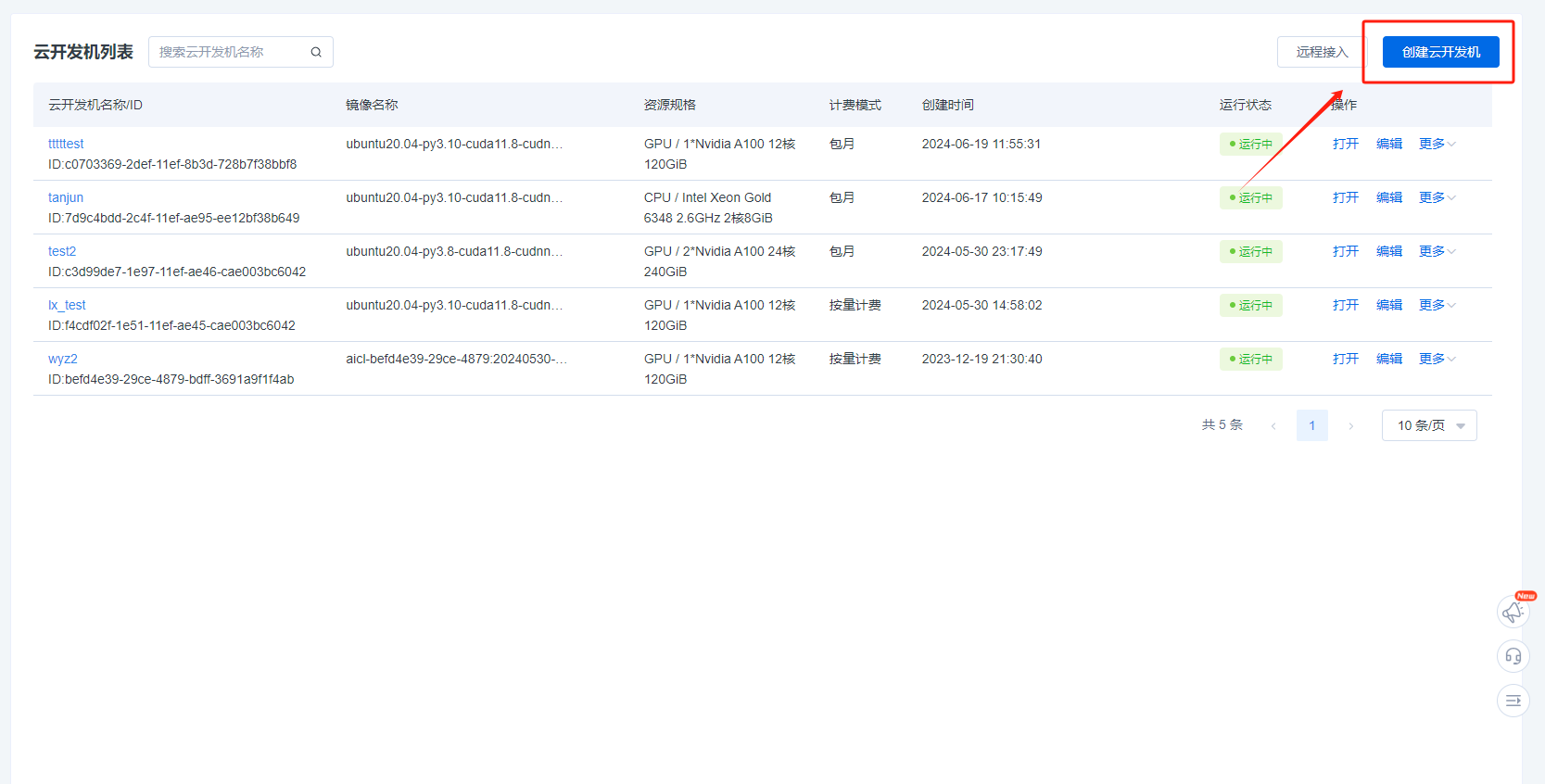Screen dimensions: 1545x784
Task: Click creation time 2023-12-19 21:30:40
Action: click(981, 359)
